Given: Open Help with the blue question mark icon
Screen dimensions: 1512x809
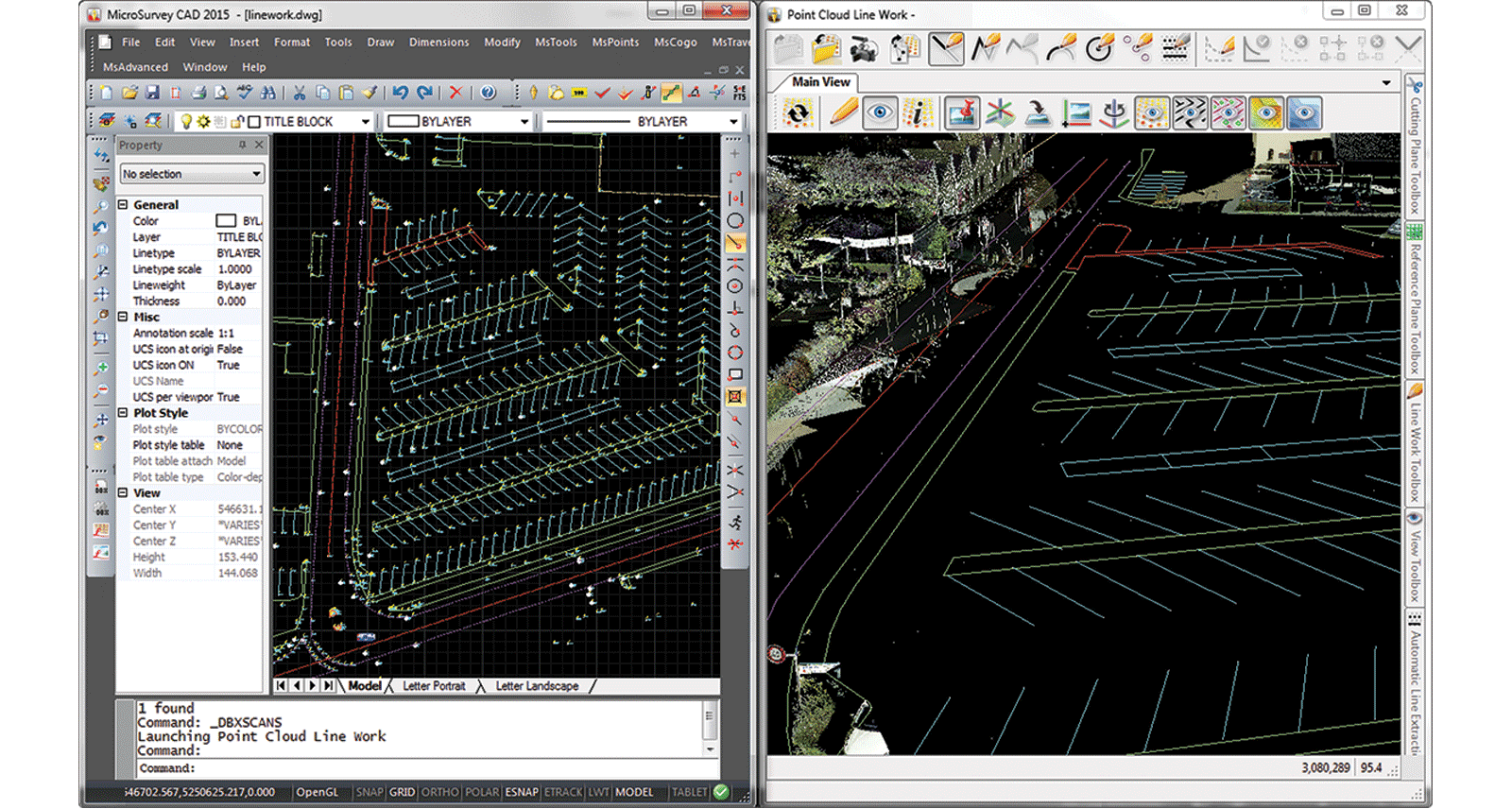Looking at the screenshot, I should click(x=488, y=93).
